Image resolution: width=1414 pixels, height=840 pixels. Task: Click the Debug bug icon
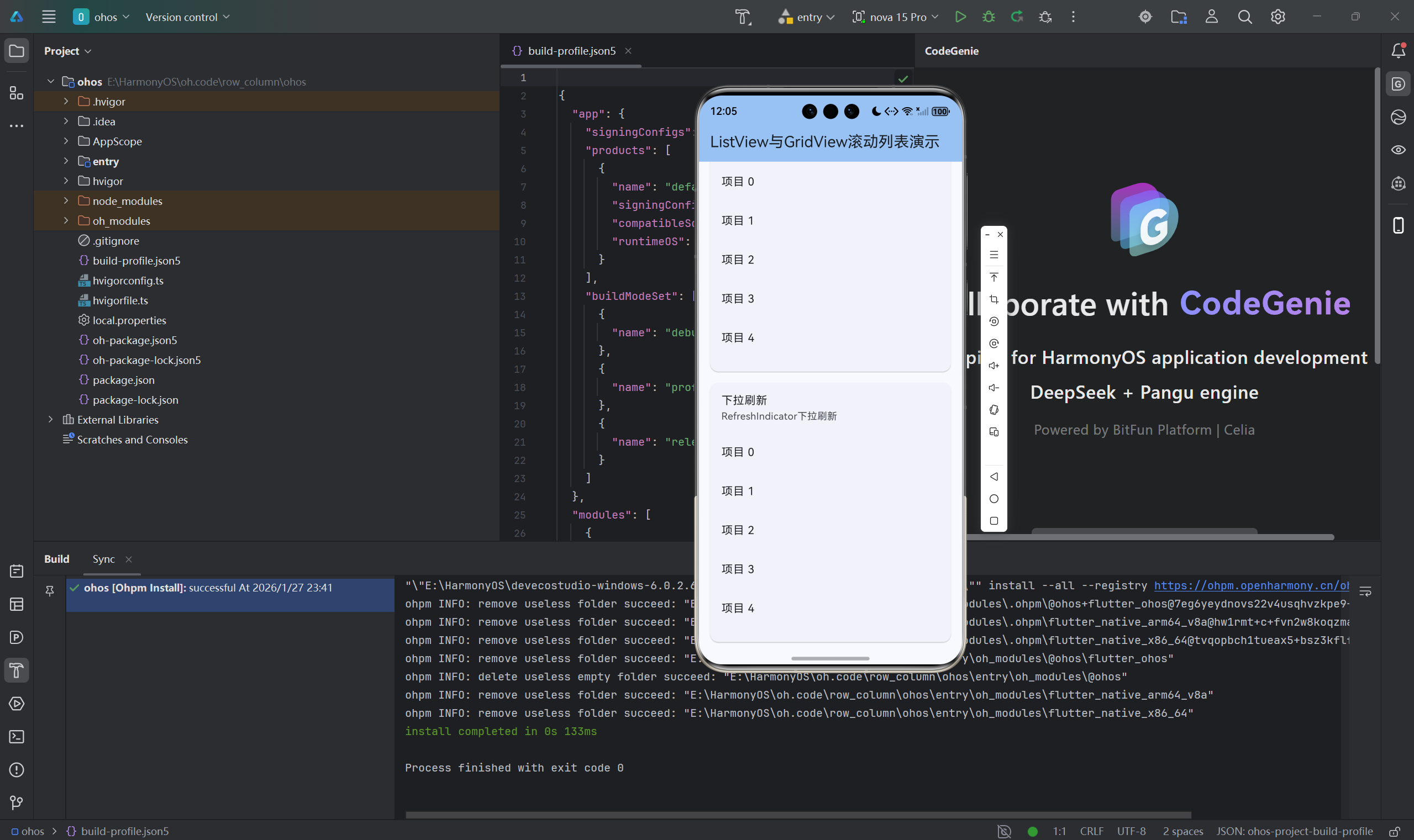[988, 17]
